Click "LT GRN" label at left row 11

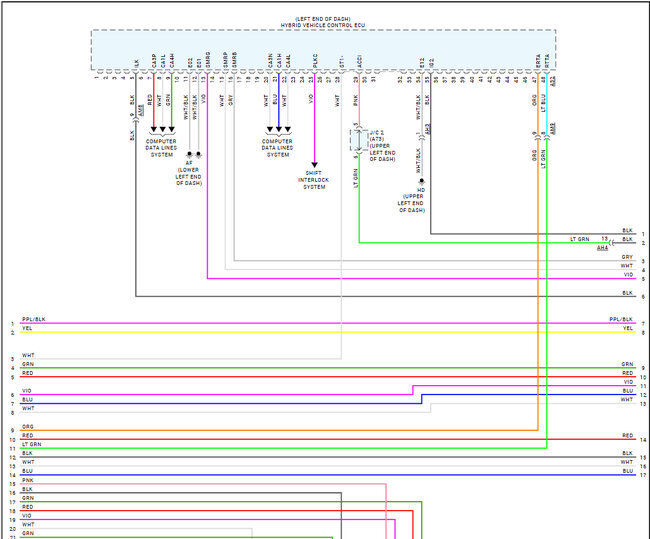[x=32, y=444]
